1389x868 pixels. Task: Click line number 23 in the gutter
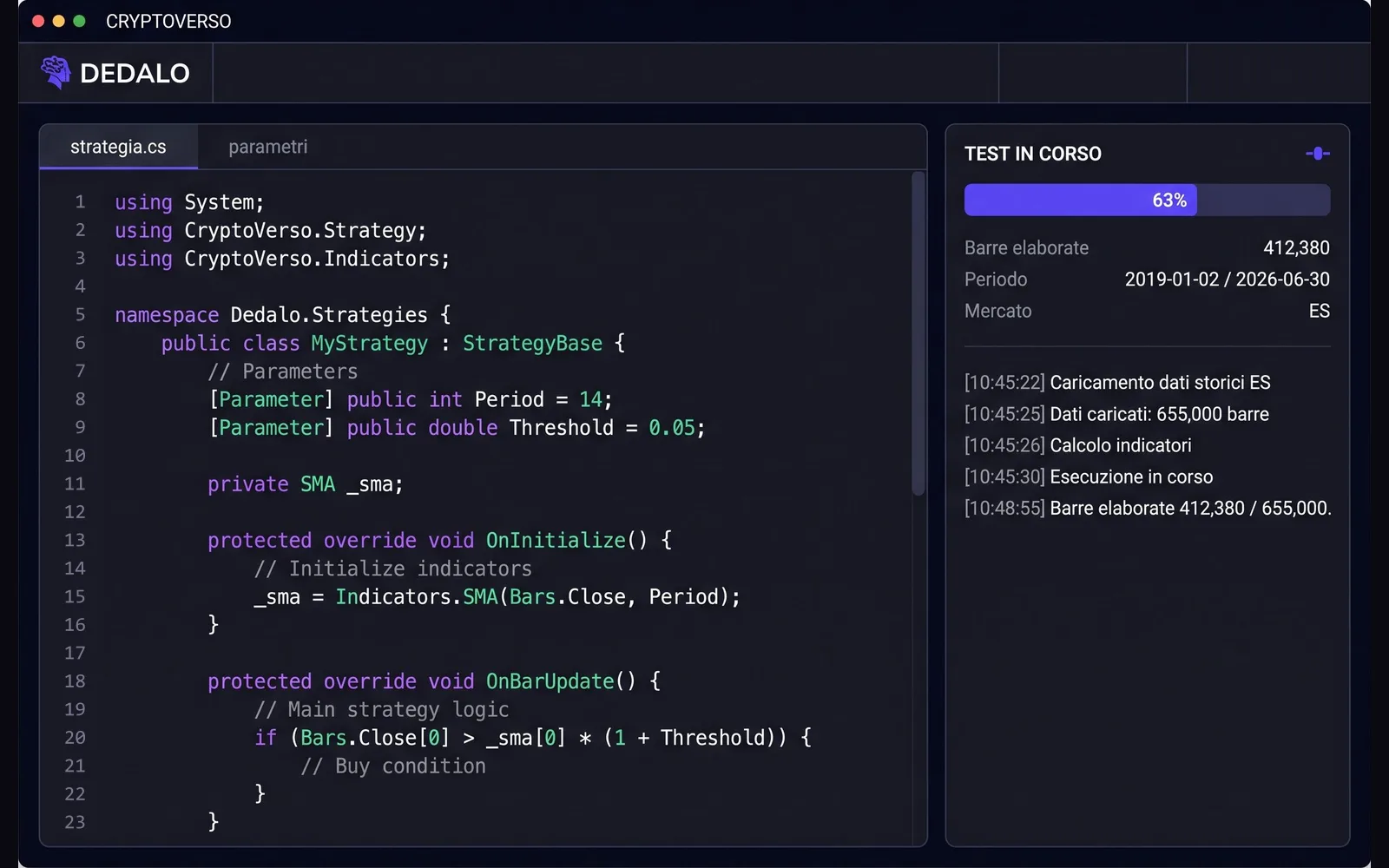[x=75, y=822]
